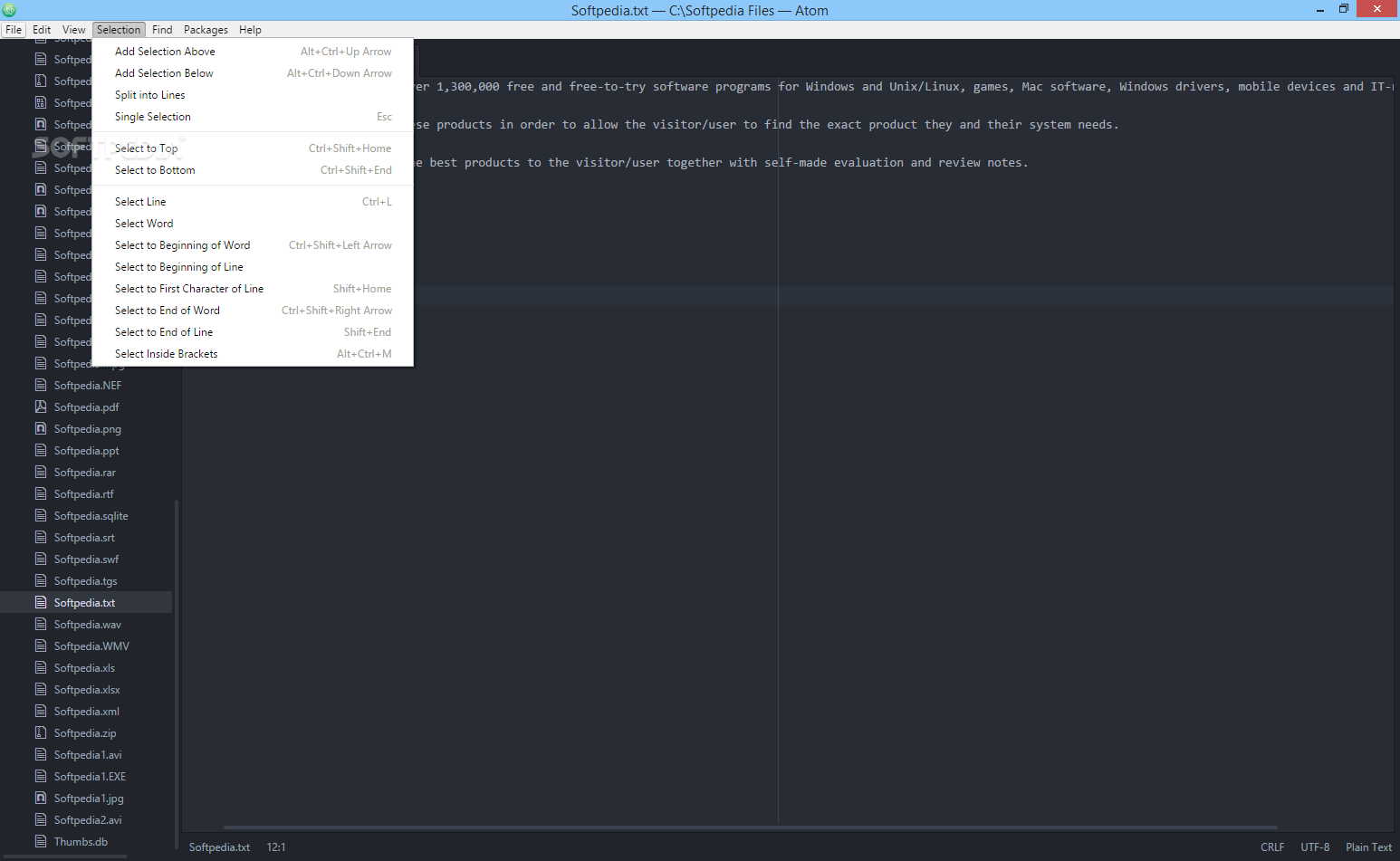The height and width of the screenshot is (861, 1400).
Task: Click the image icon beside Softpedia.png
Action: [x=41, y=428]
